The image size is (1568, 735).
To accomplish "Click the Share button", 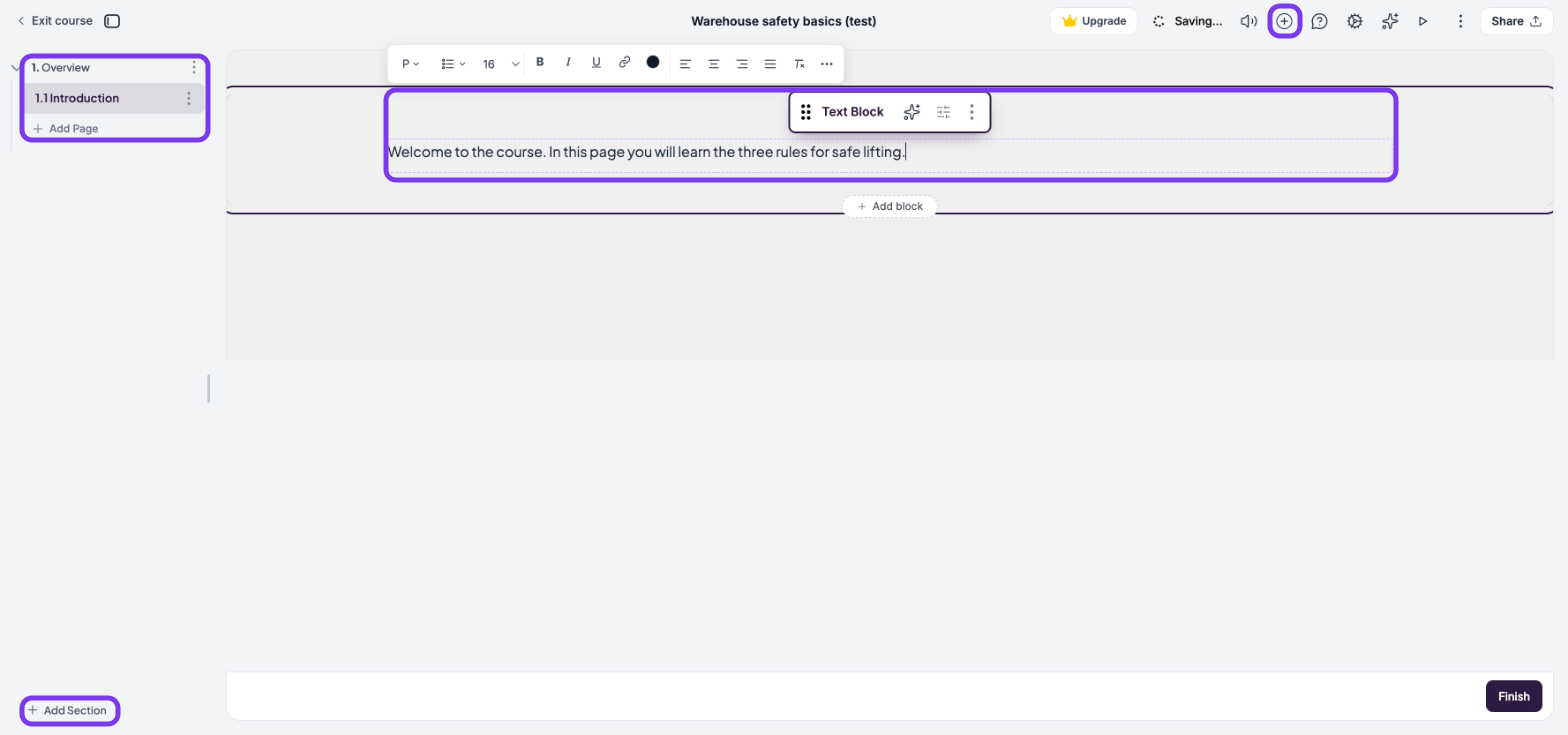I will coord(1516,21).
